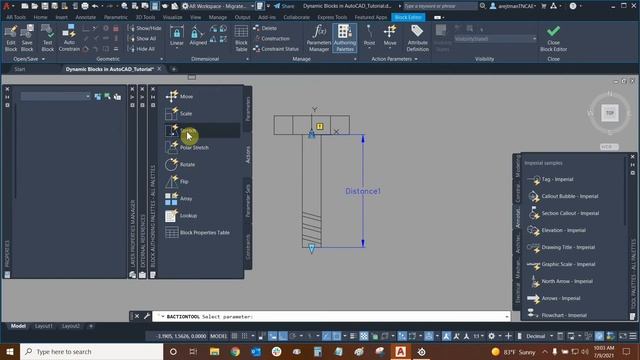Click Show All constraints button
The height and width of the screenshot is (360, 640).
[142, 38]
